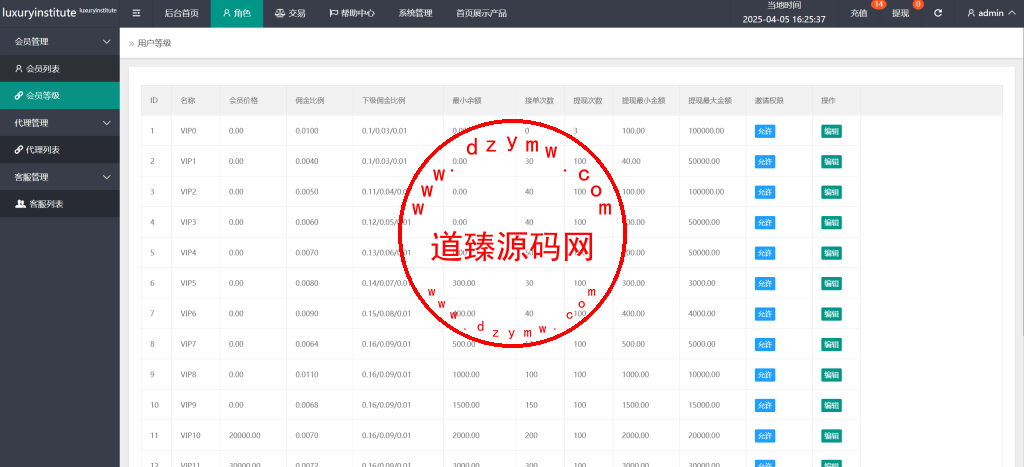Open the 充值 recharge notifications
This screenshot has height=467, width=1024.
point(859,13)
